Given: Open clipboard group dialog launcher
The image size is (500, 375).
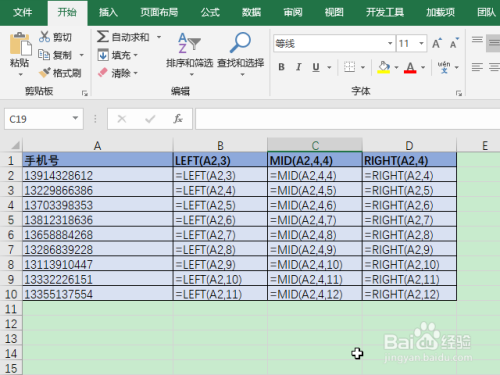Looking at the screenshot, I should [x=85, y=93].
